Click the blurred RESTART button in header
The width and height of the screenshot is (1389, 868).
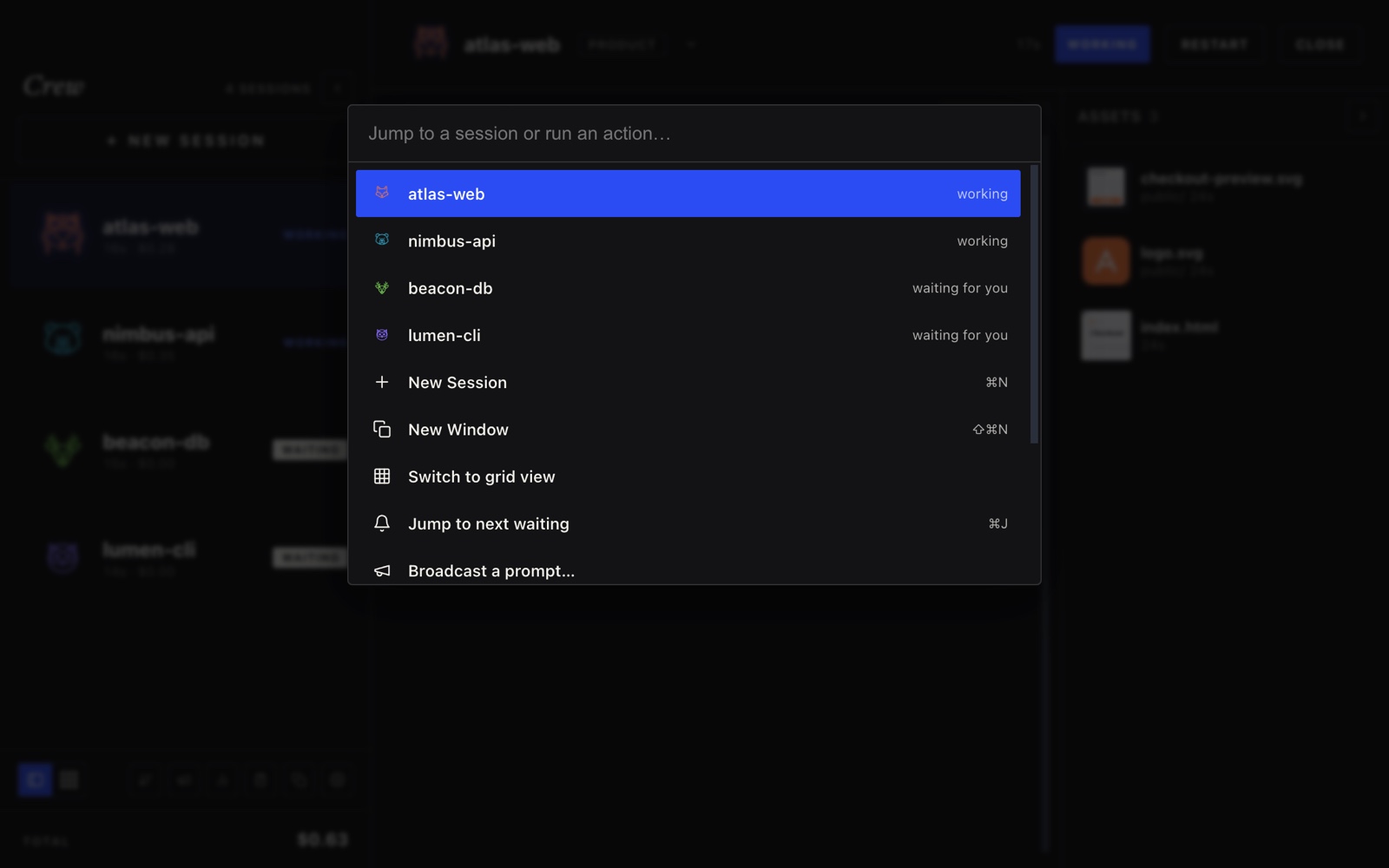[x=1214, y=44]
